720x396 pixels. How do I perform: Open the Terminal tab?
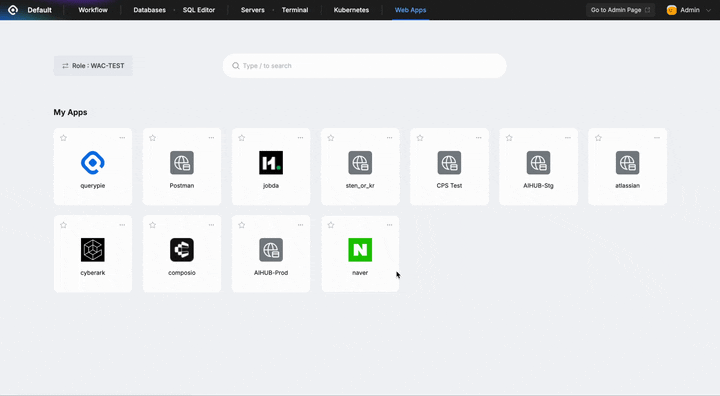click(x=295, y=10)
